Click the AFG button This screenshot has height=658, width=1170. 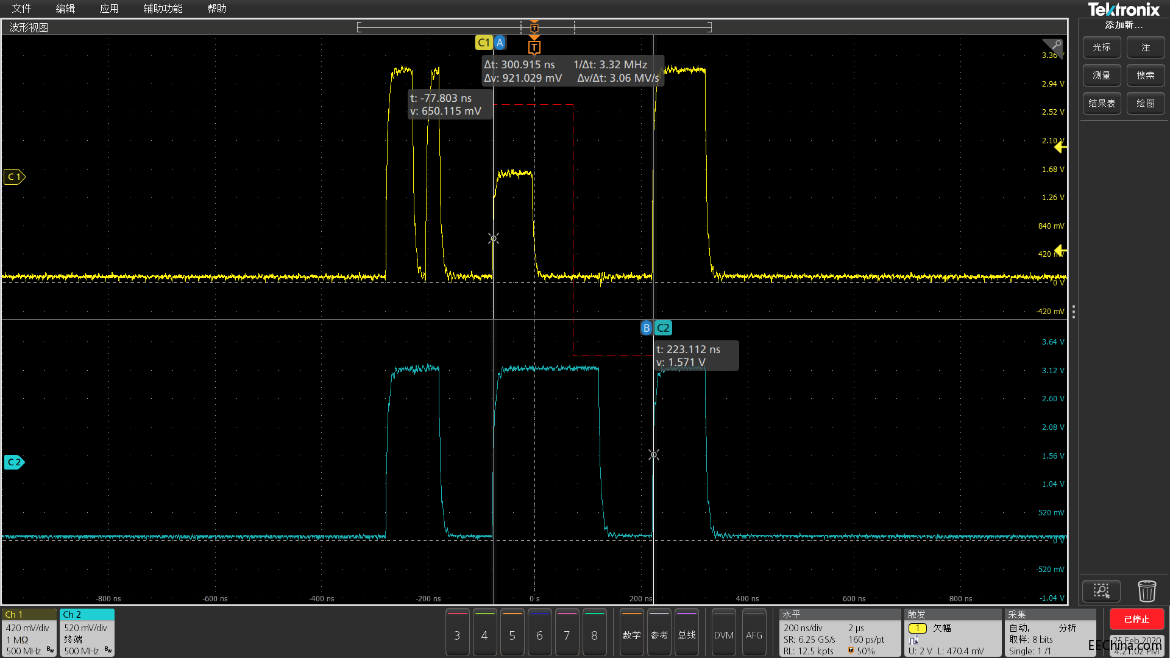tap(754, 633)
